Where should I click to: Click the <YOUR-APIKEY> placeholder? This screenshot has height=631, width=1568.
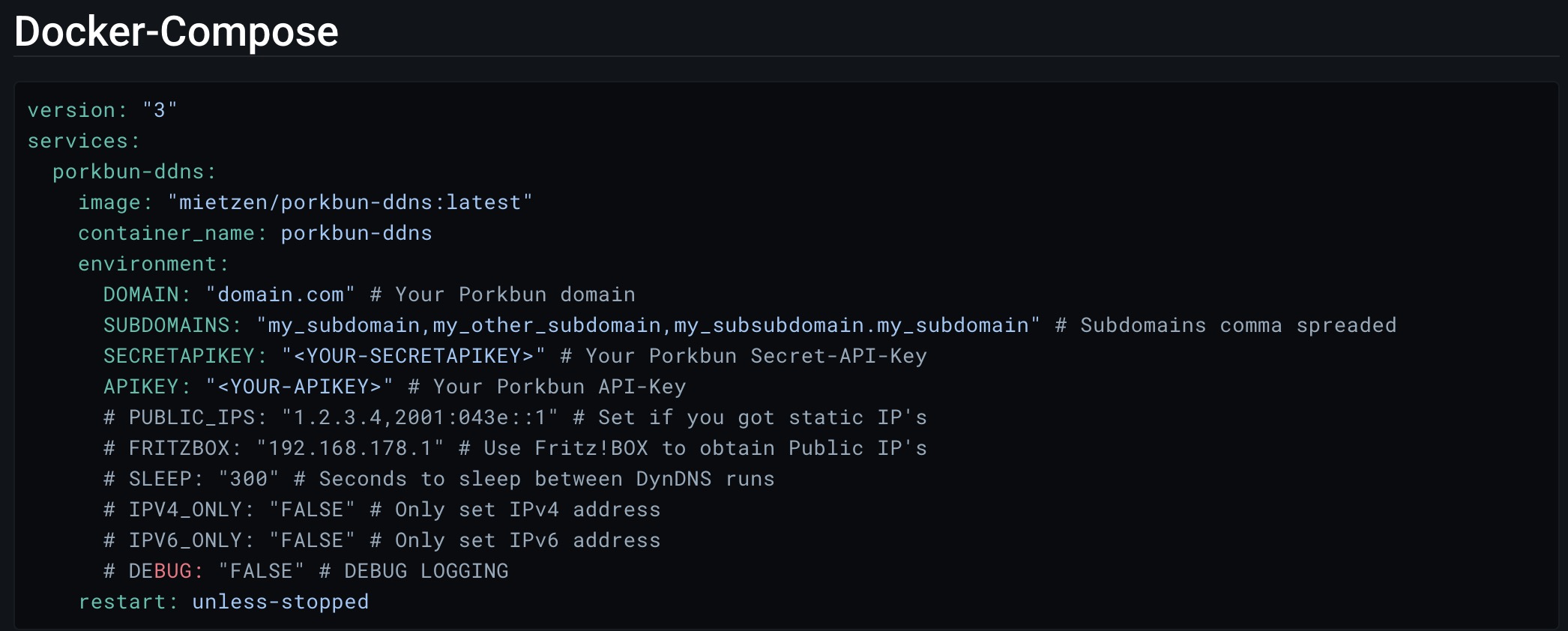pos(300,387)
